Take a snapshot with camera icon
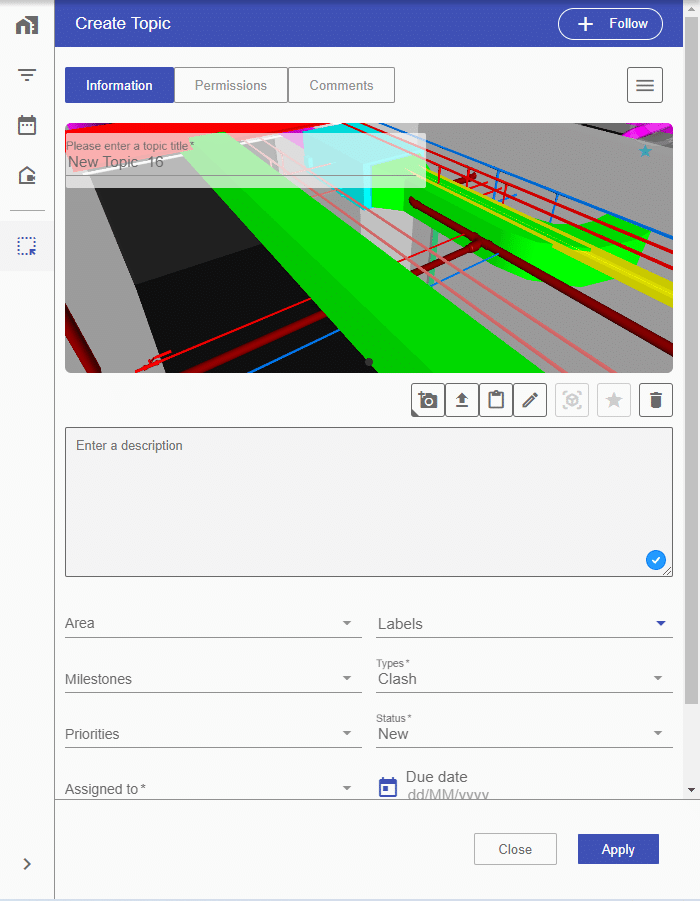 click(428, 400)
